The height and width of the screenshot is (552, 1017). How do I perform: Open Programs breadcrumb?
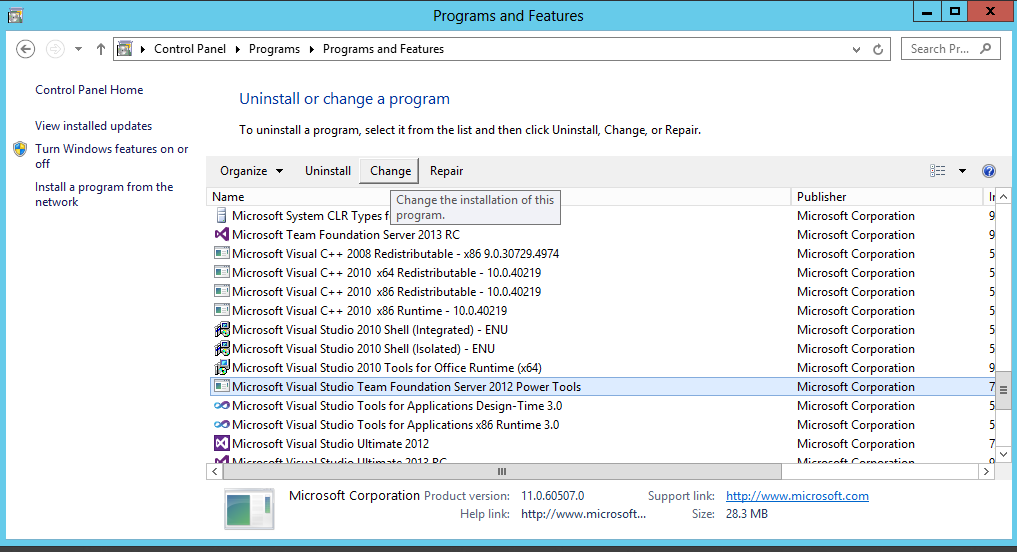point(274,49)
